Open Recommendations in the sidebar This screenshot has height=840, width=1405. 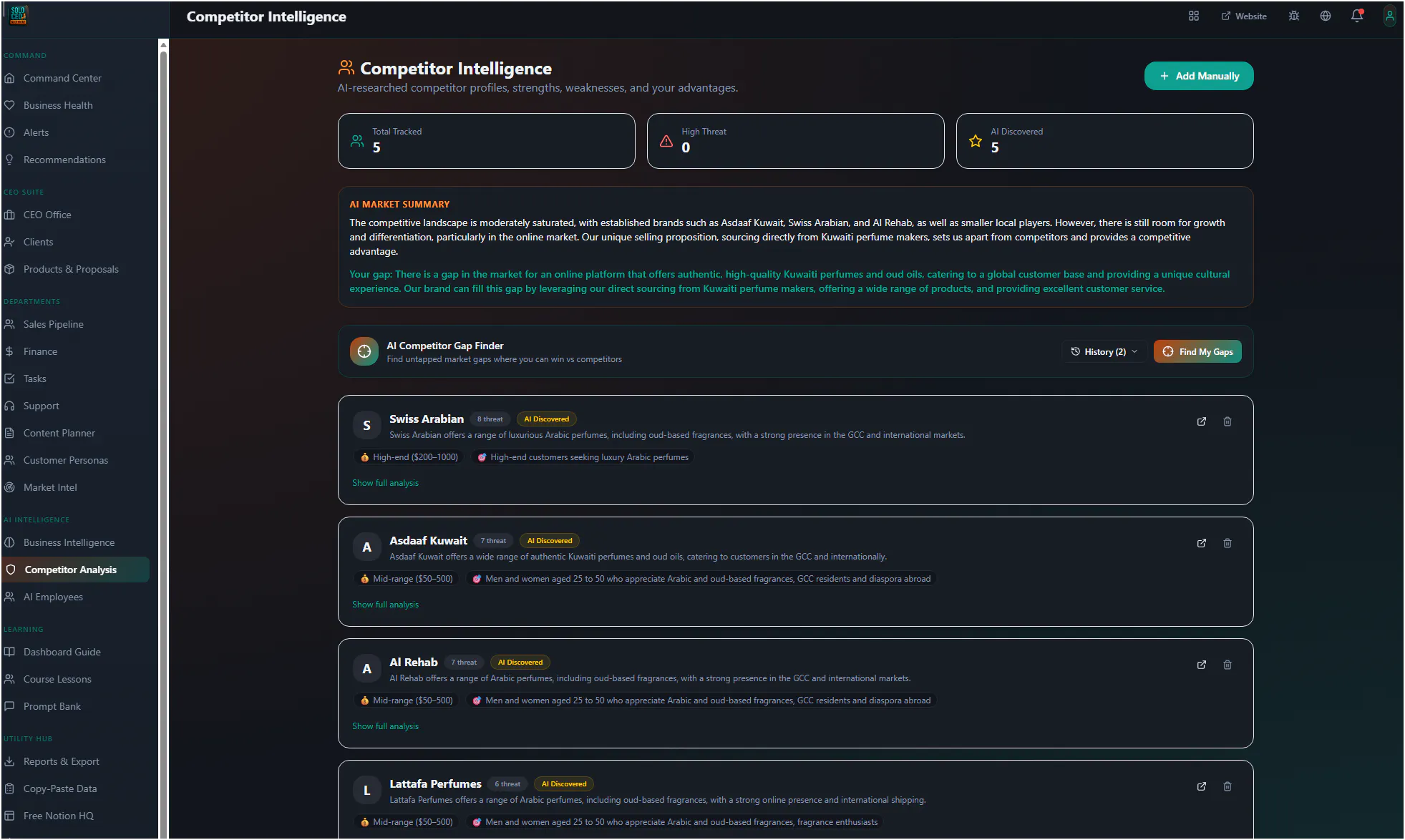[x=76, y=160]
